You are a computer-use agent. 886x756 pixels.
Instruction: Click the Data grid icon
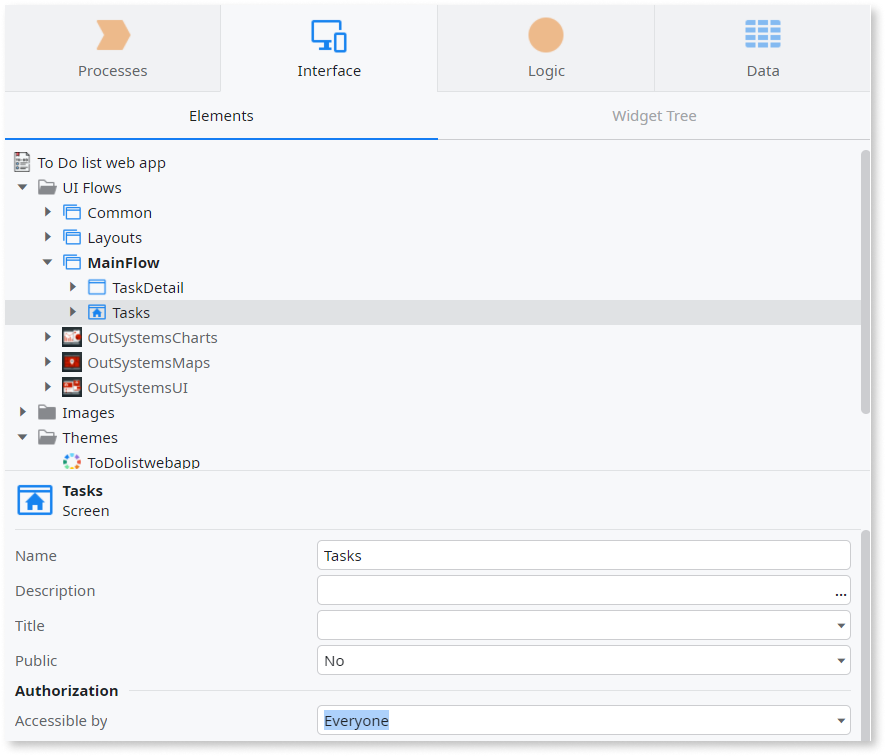[763, 35]
